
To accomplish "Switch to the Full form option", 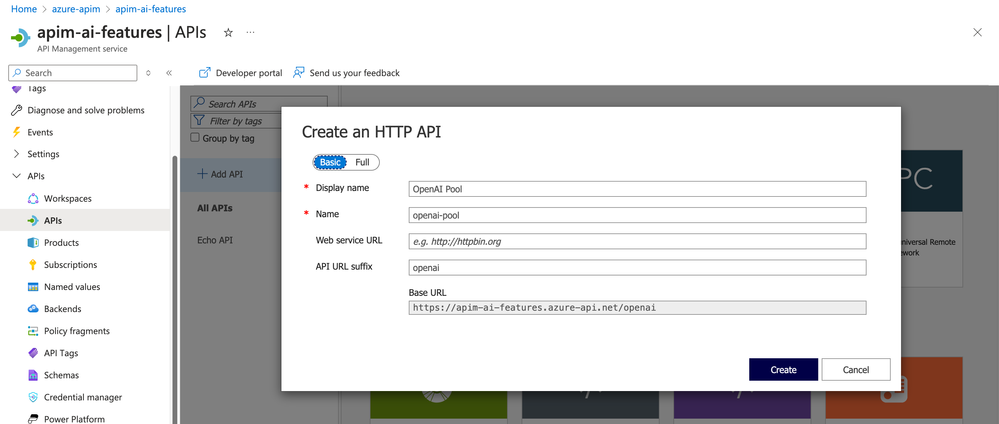I will tap(363, 162).
